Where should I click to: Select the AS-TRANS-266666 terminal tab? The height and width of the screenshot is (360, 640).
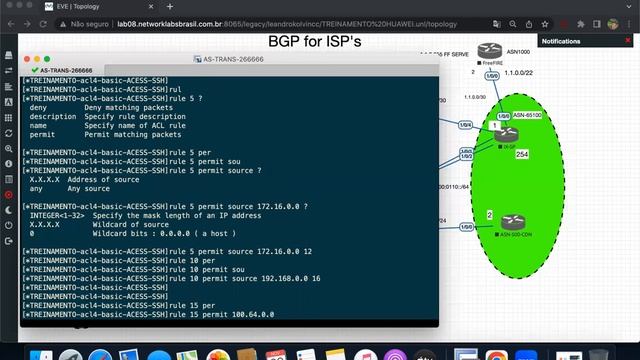pos(62,70)
